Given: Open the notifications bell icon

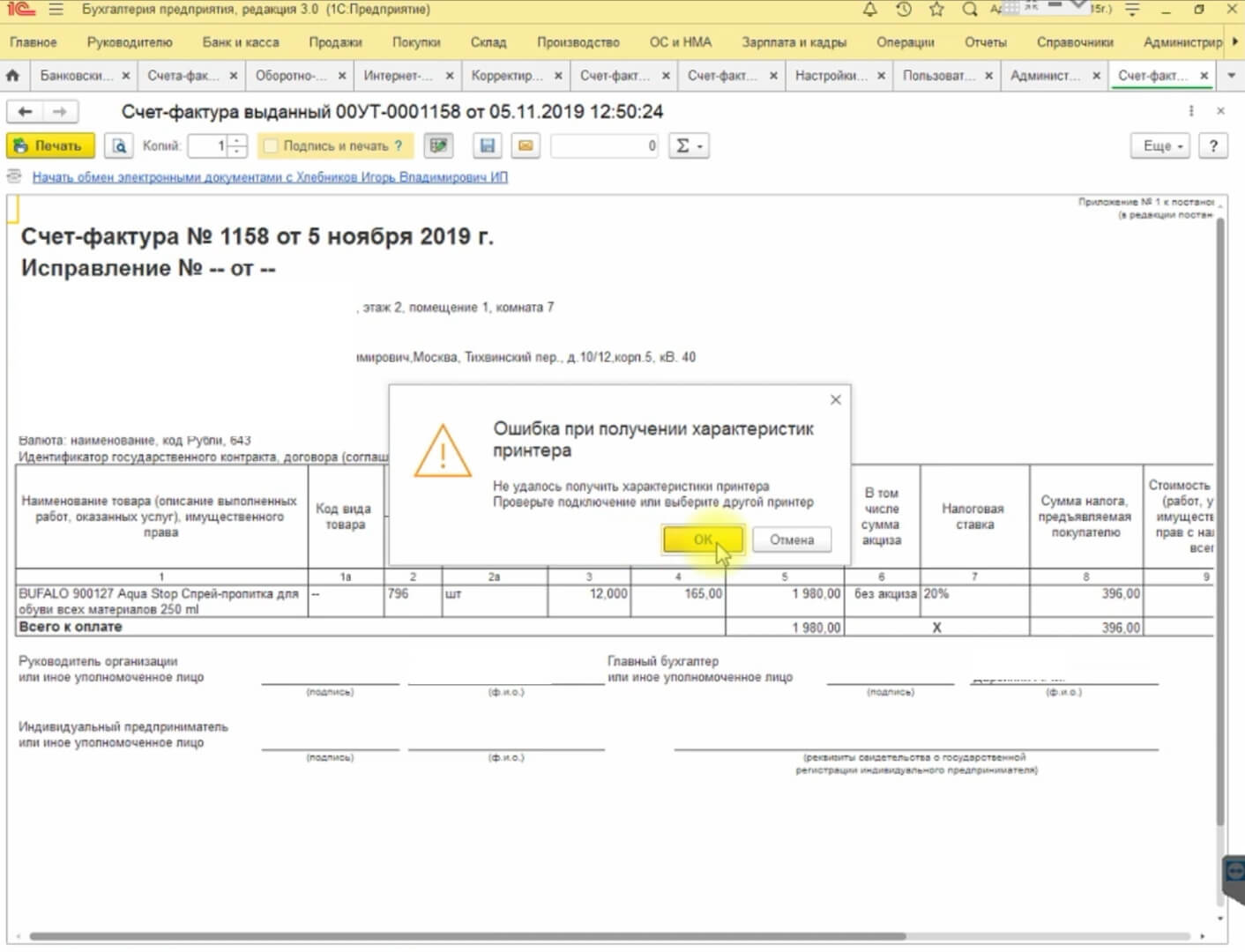Looking at the screenshot, I should click(x=869, y=10).
